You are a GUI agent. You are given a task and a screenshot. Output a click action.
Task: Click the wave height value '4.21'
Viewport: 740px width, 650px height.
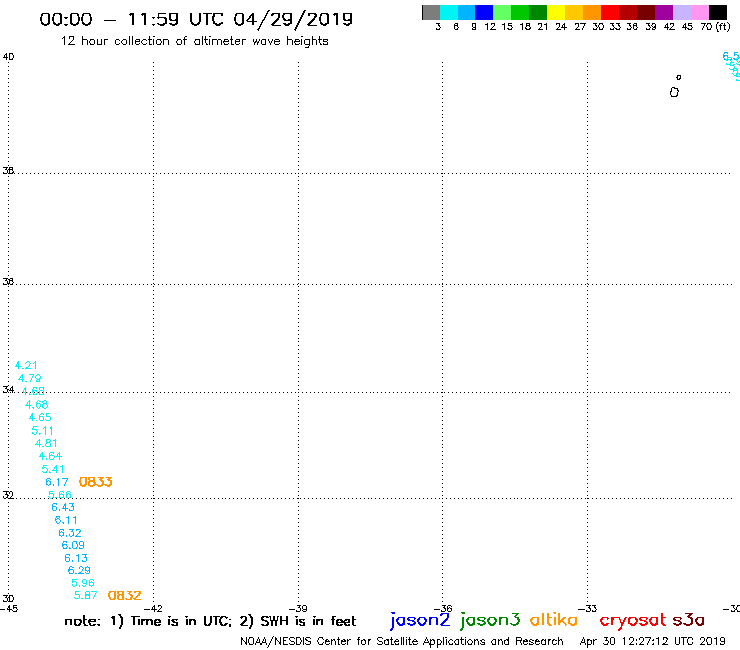pyautogui.click(x=26, y=365)
